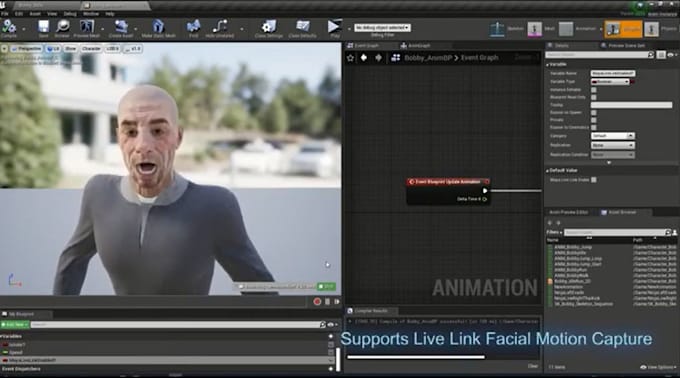Go back in graph navigation history
Image resolution: width=680 pixels, height=378 pixels.
[364, 58]
